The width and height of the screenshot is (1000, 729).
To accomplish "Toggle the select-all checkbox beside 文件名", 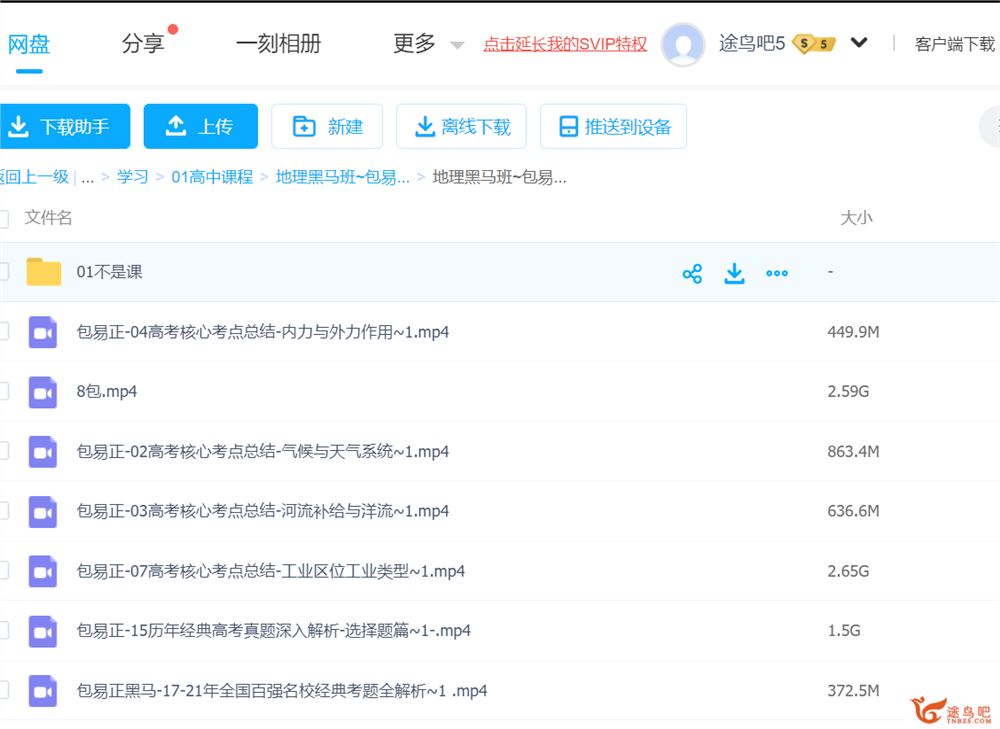I will (x=4, y=218).
